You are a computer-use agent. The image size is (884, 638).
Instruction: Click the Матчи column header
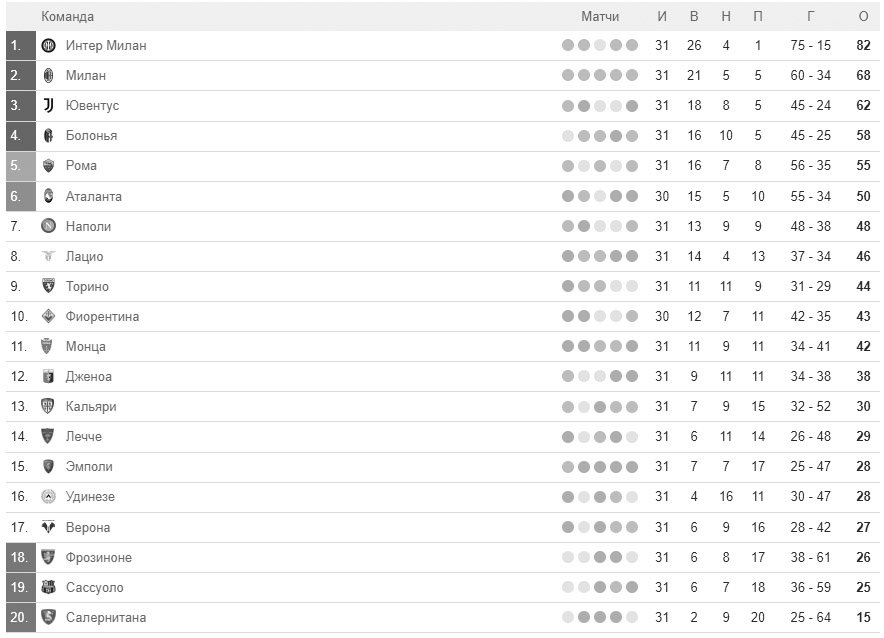pos(600,16)
